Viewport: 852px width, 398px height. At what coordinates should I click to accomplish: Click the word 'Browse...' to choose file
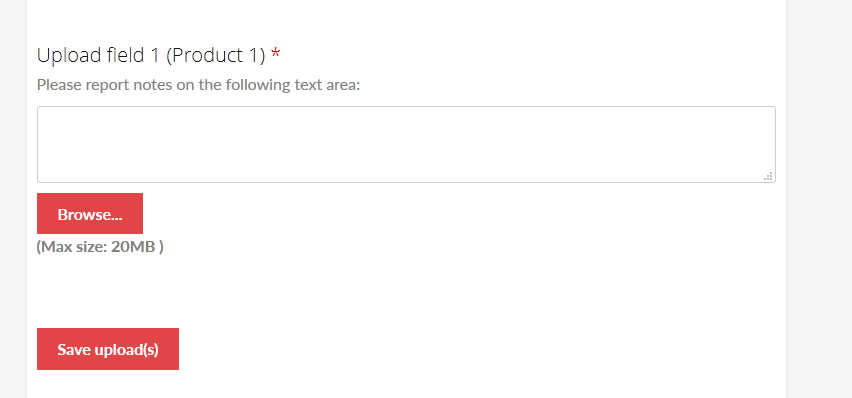click(x=90, y=214)
